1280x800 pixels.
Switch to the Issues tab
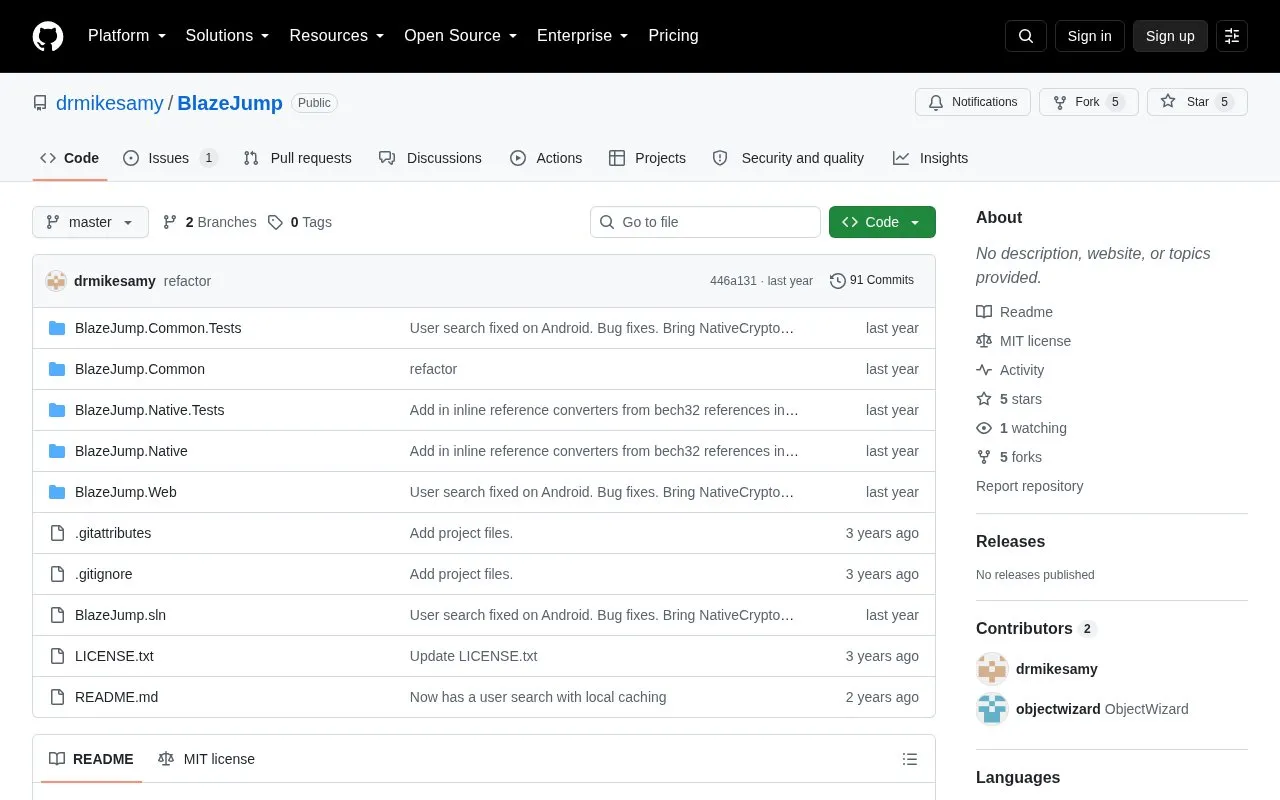click(x=170, y=158)
